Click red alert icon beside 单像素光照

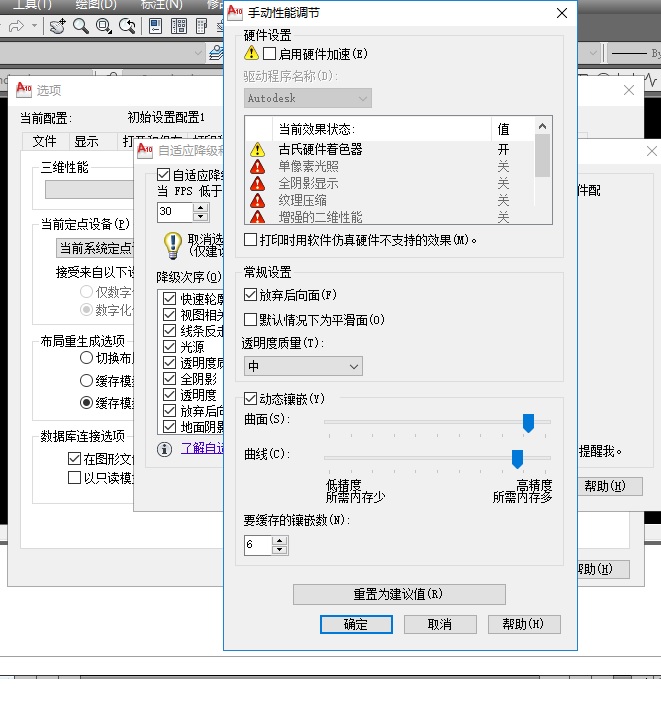click(257, 166)
